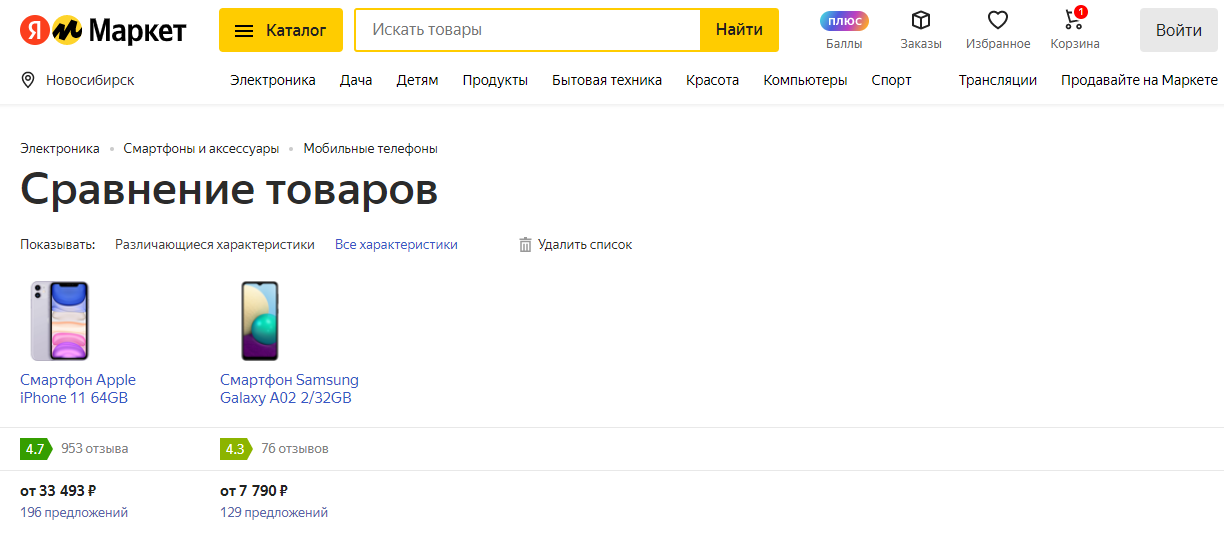The width and height of the screenshot is (1224, 534).
Task: Open the Samsung Galaxy A02 product image
Action: (x=260, y=321)
